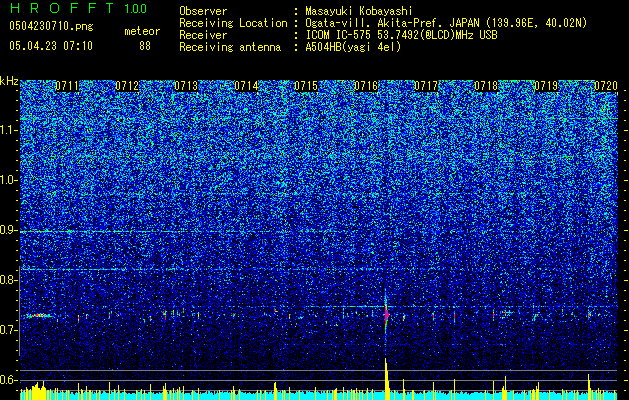Click the 0.6 kHz axis label
This screenshot has width=629, height=400.
[8, 380]
